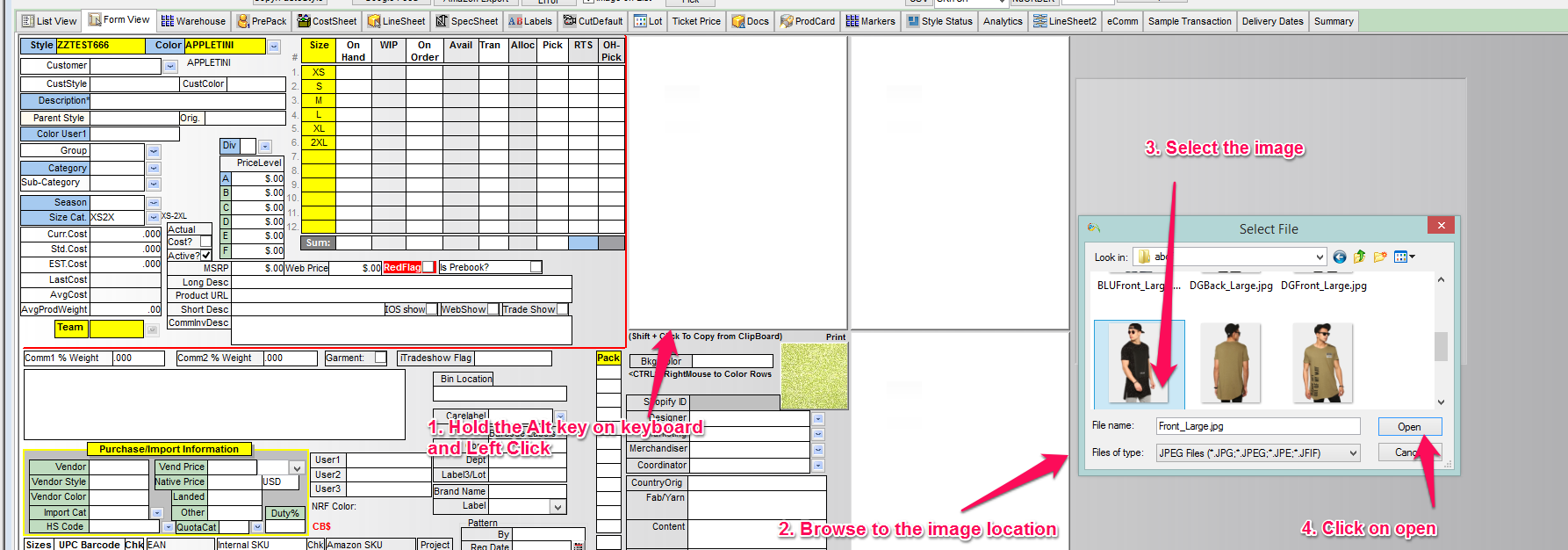Open the Sub-Category dropdown
This screenshot has width=1568, height=550.
coord(154,184)
